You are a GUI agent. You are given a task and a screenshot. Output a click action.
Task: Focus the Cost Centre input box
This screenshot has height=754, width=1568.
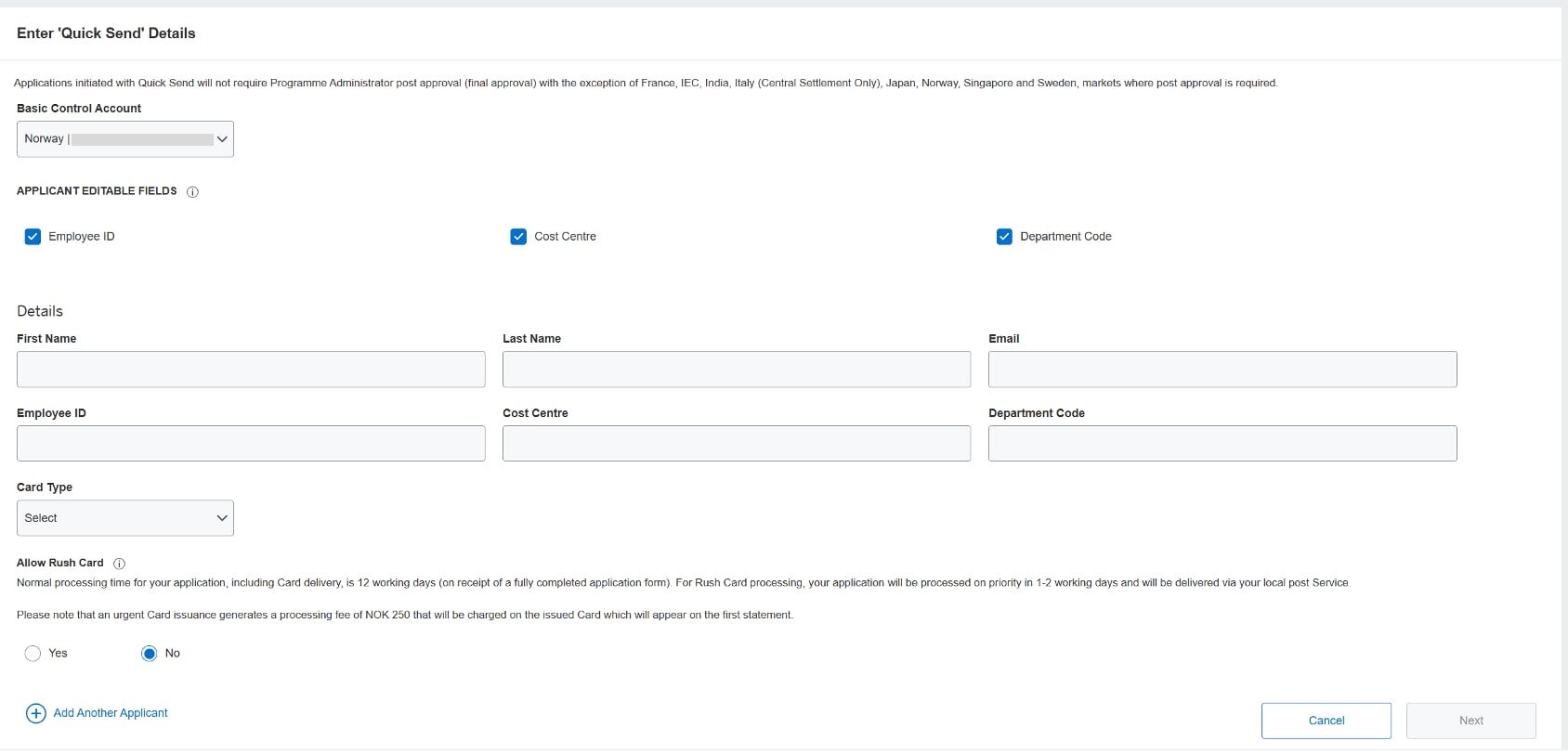[736, 444]
